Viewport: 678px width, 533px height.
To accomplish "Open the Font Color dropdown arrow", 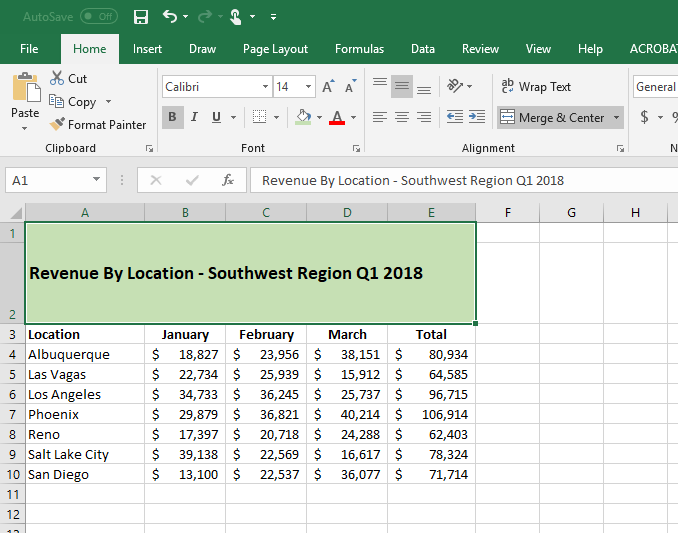I will pos(353,117).
